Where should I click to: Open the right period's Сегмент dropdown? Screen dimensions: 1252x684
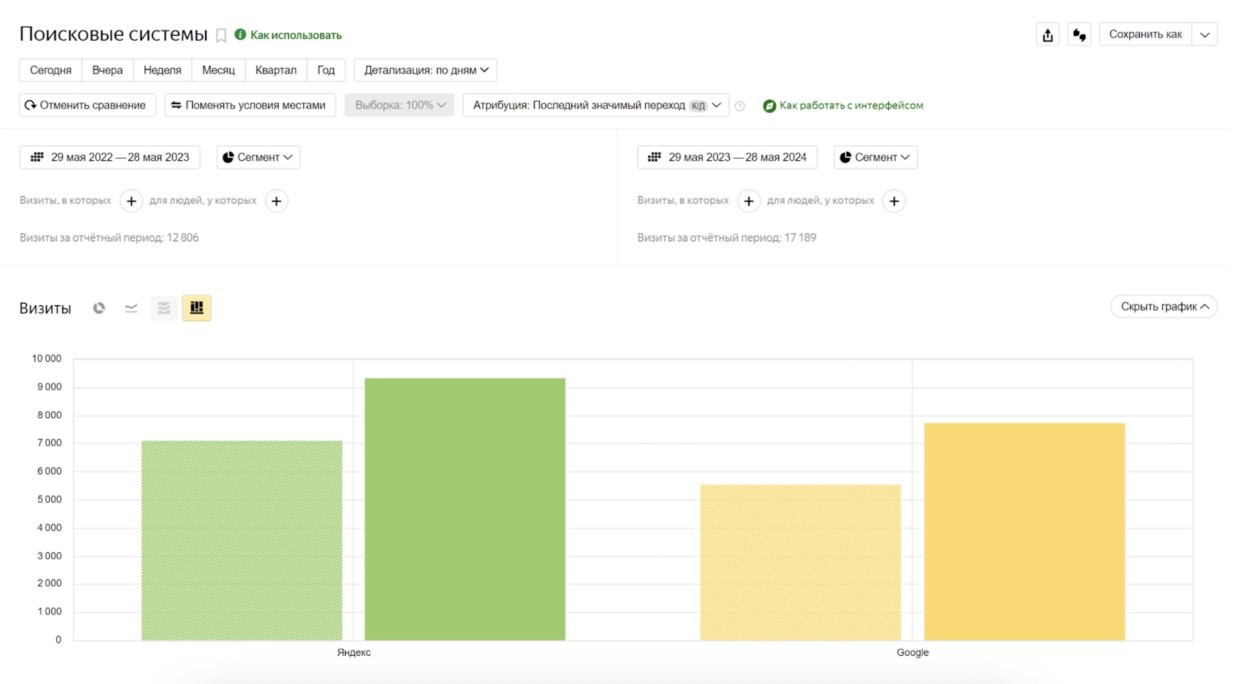click(876, 157)
